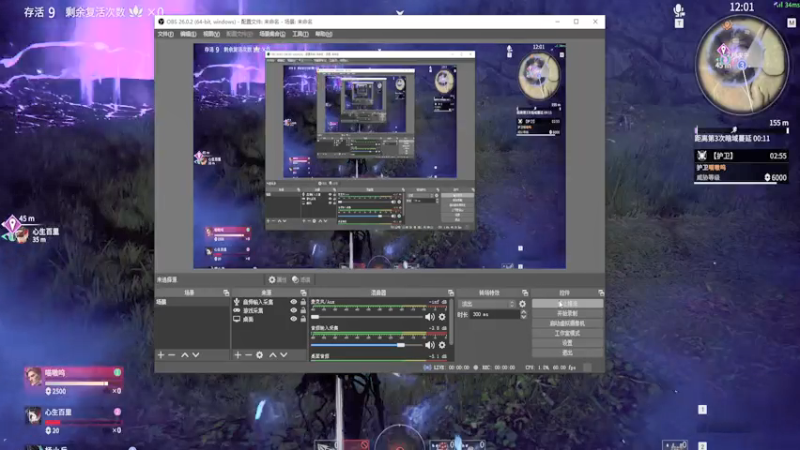
Task: Pop out the 控件 dock panel
Action: coord(601,293)
